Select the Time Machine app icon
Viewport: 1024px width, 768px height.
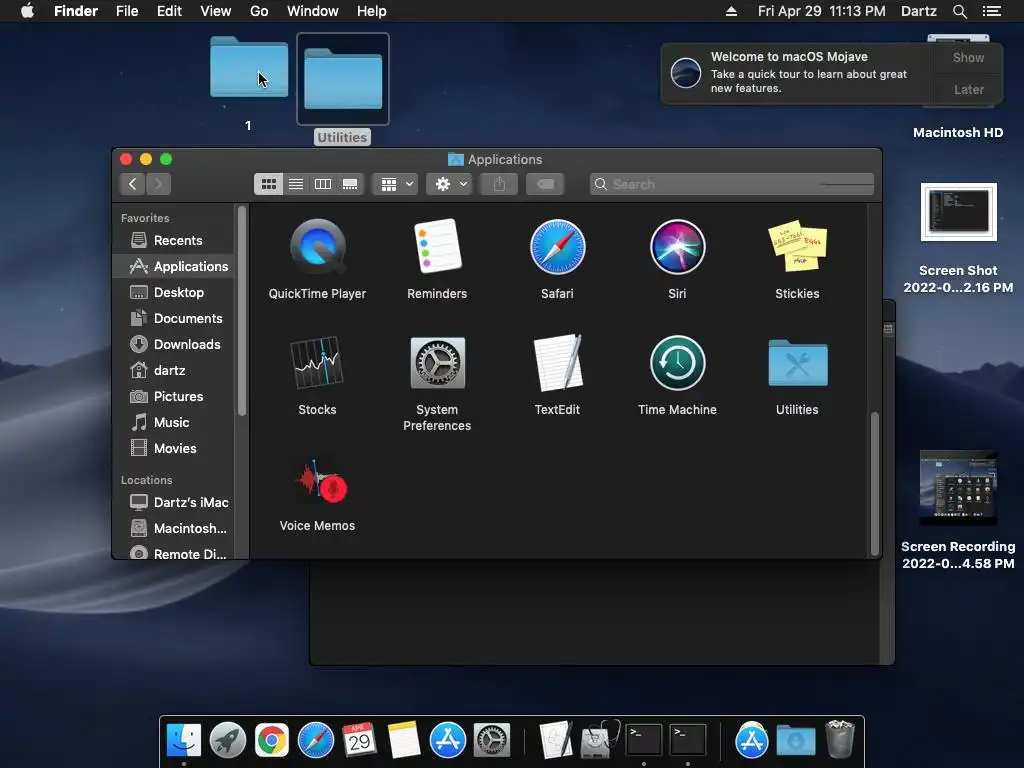point(677,362)
